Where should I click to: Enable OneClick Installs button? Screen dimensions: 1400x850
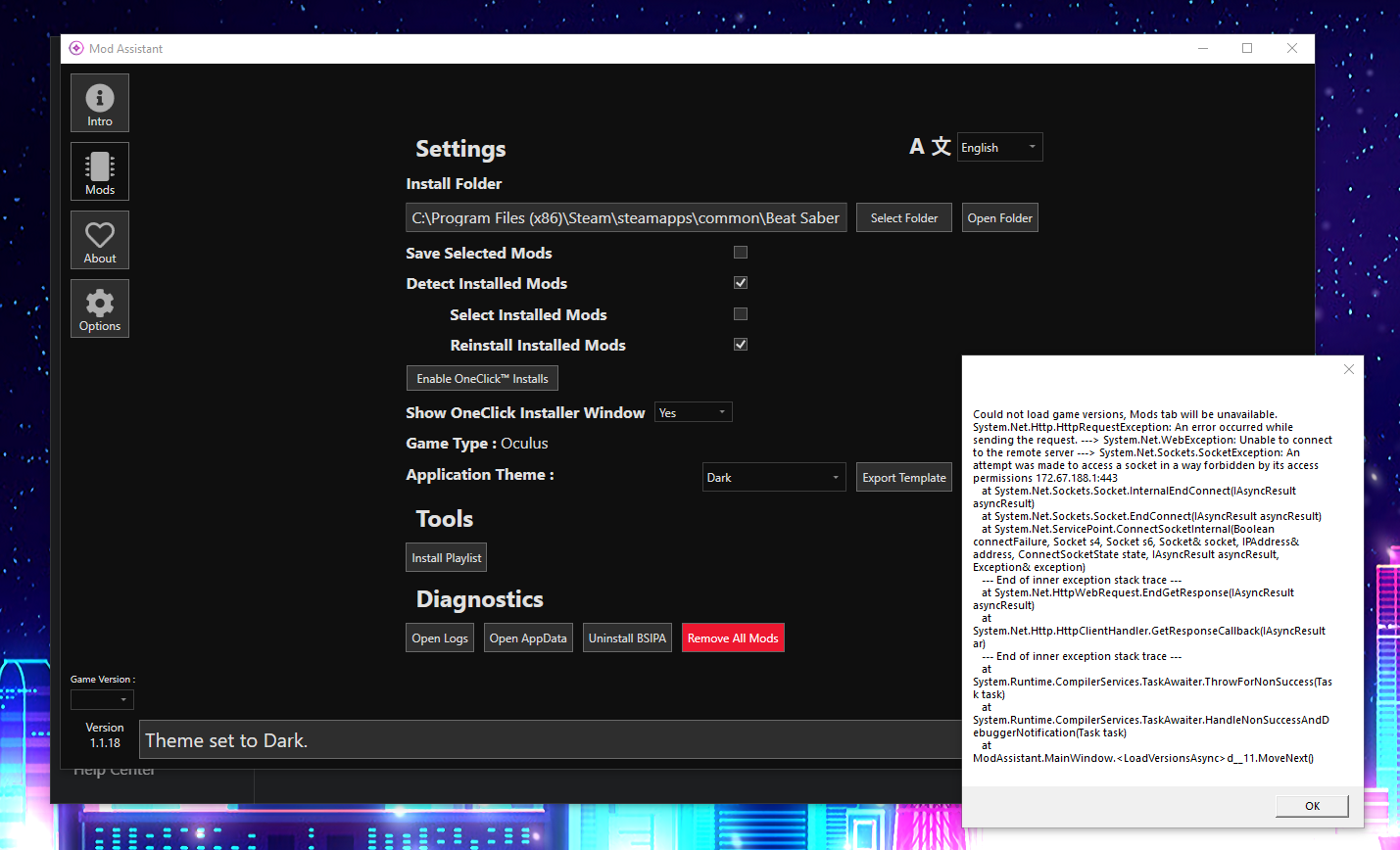pyautogui.click(x=482, y=379)
